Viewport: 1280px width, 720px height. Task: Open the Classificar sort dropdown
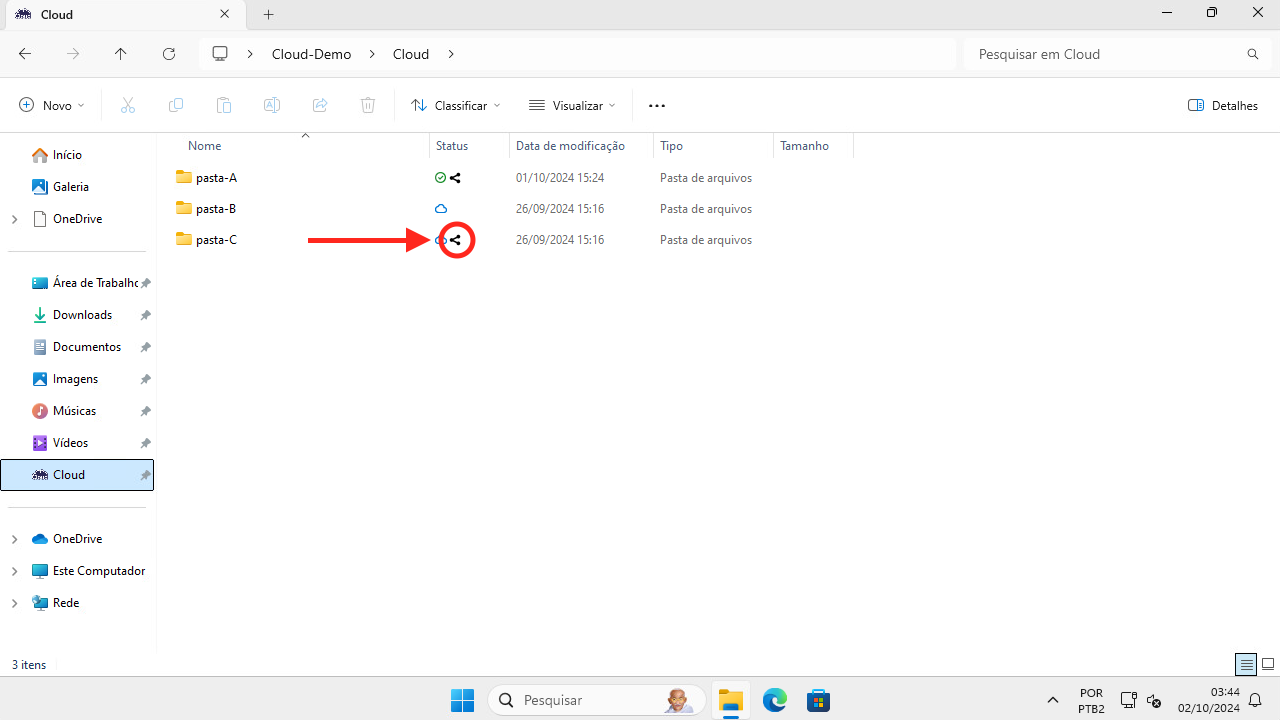455,105
